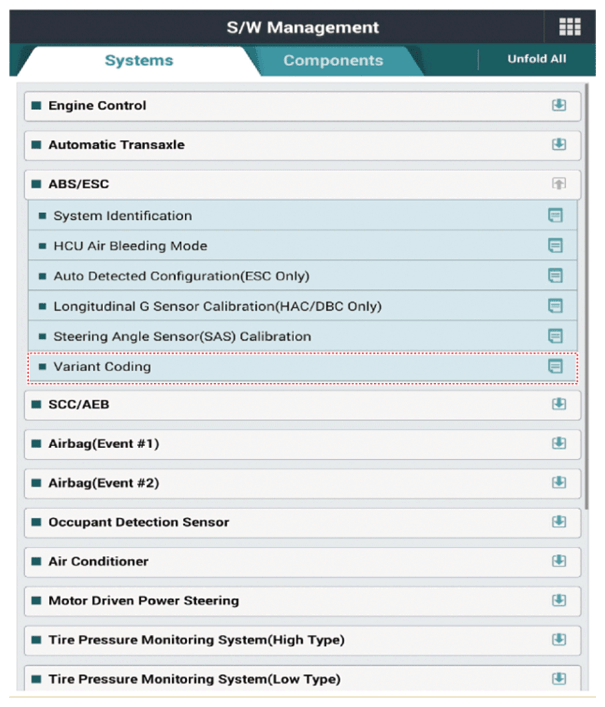Open the grid menu icon in header
Viewport: 605px width, 707px height.
click(569, 27)
